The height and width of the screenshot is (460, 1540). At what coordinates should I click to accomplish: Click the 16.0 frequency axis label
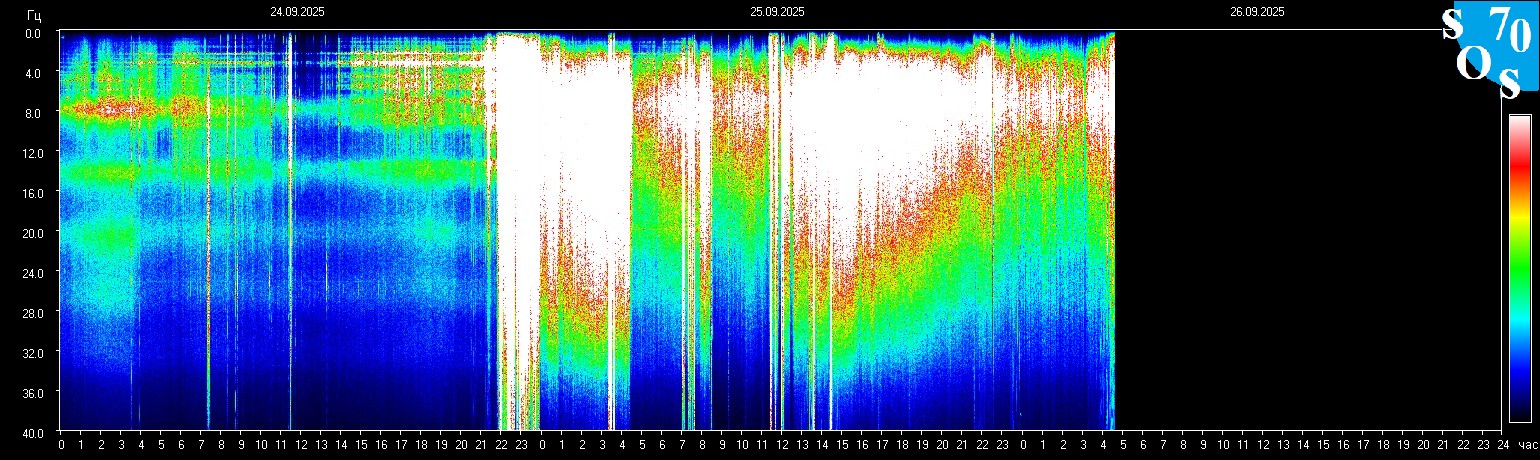[x=34, y=193]
